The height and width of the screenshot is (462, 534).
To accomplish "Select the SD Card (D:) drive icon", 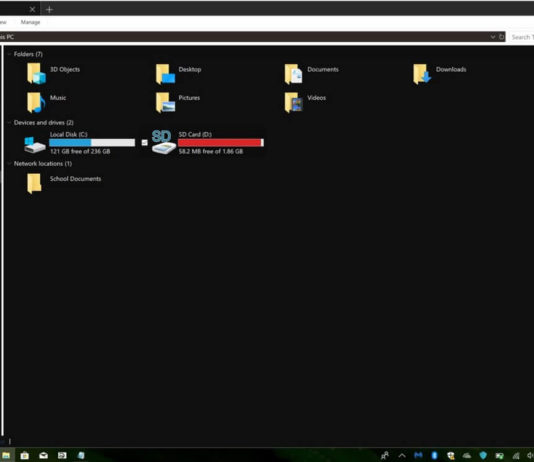I will pos(163,142).
